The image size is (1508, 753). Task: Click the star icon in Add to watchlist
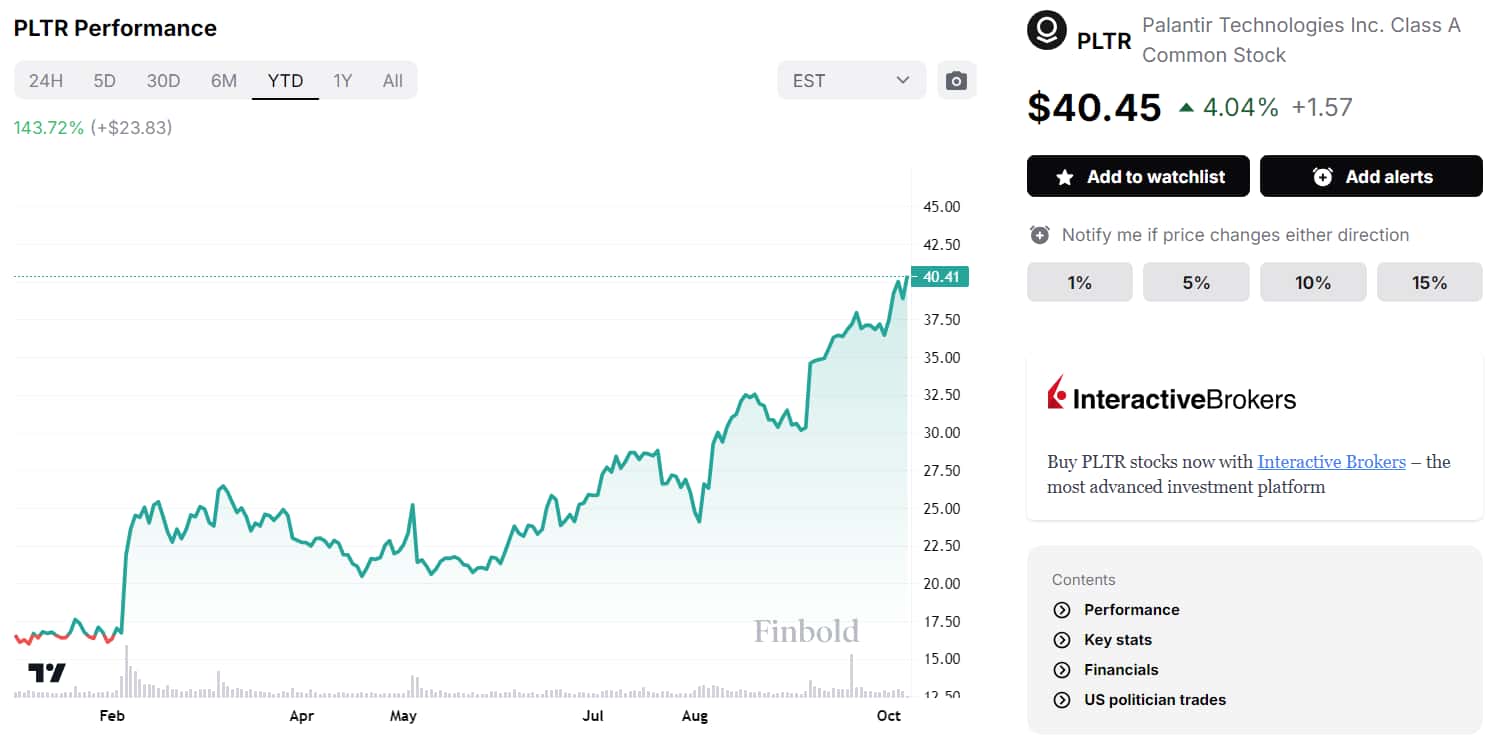pos(1065,177)
